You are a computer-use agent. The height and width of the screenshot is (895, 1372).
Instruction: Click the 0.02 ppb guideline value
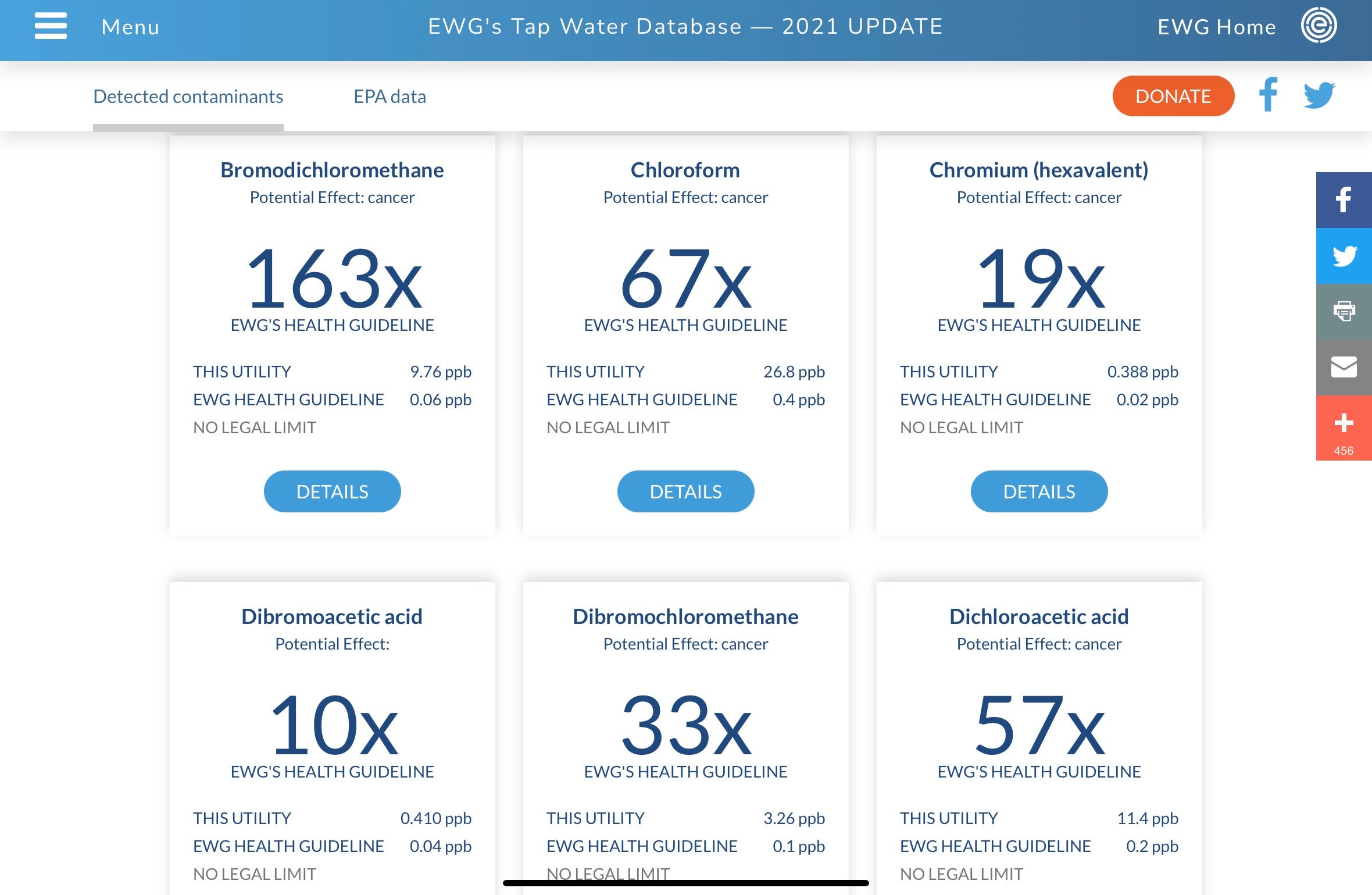coord(1148,400)
